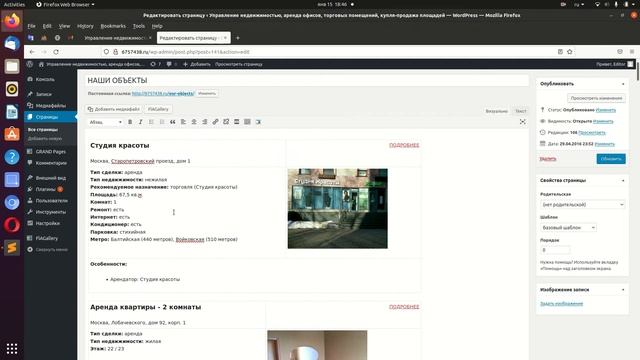Image resolution: width=640 pixels, height=360 pixels.
Task: Click the Удалить link in the publish box
Action: pos(548,159)
